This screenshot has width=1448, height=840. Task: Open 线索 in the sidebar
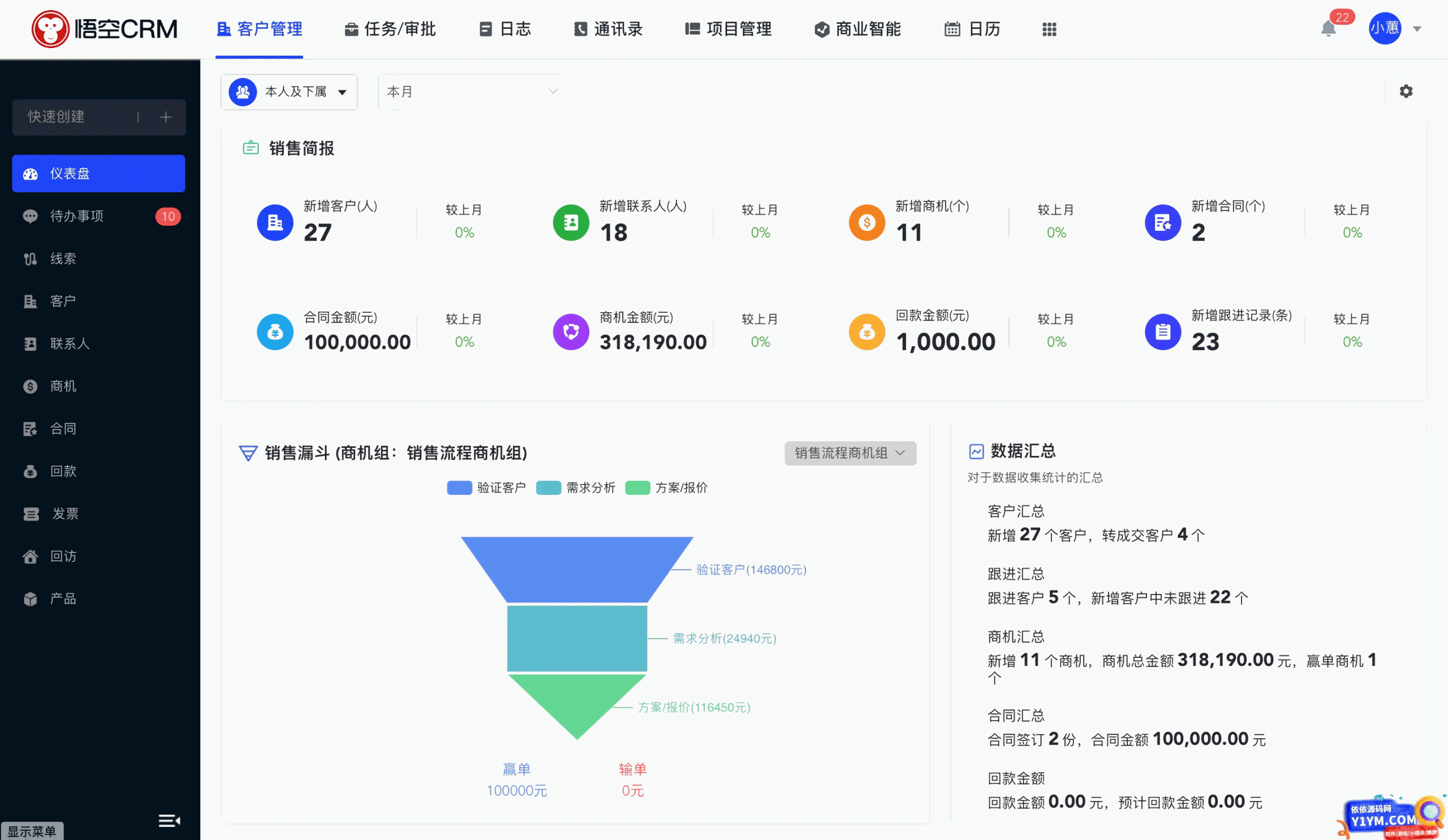98,259
